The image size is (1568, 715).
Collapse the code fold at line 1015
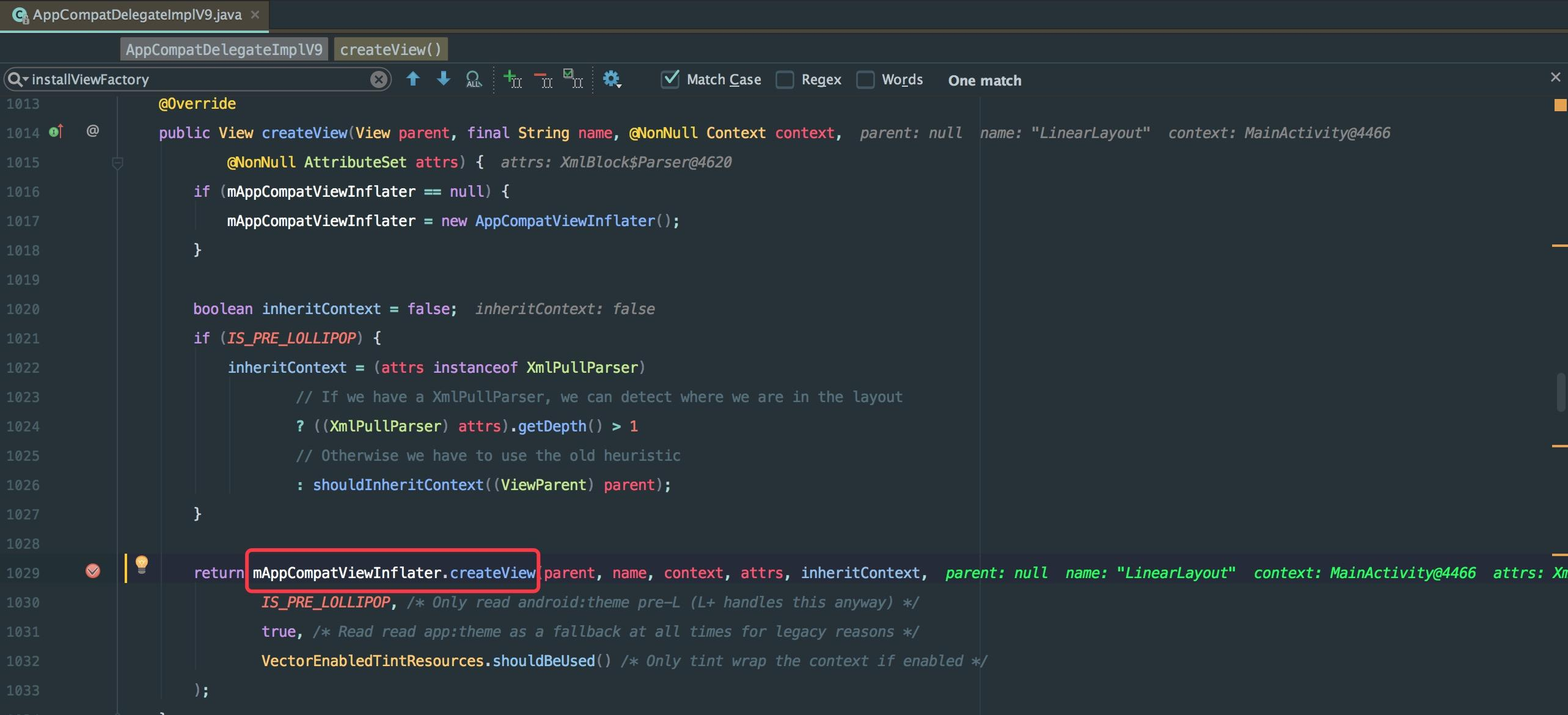point(117,162)
